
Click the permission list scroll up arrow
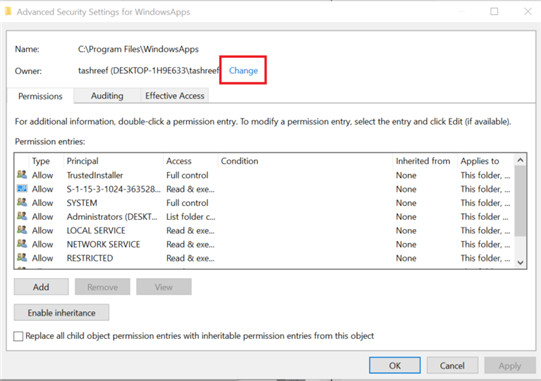click(520, 160)
